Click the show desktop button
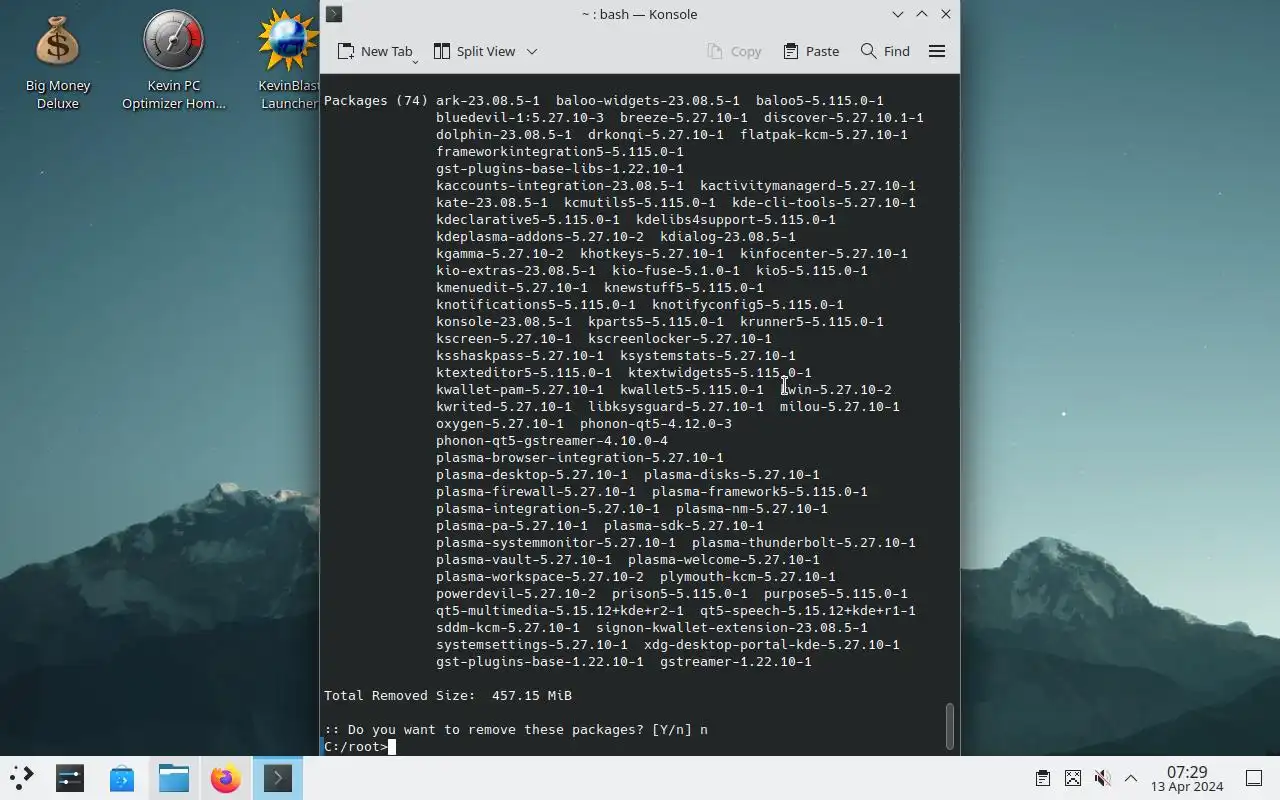1280x800 pixels. point(1254,778)
